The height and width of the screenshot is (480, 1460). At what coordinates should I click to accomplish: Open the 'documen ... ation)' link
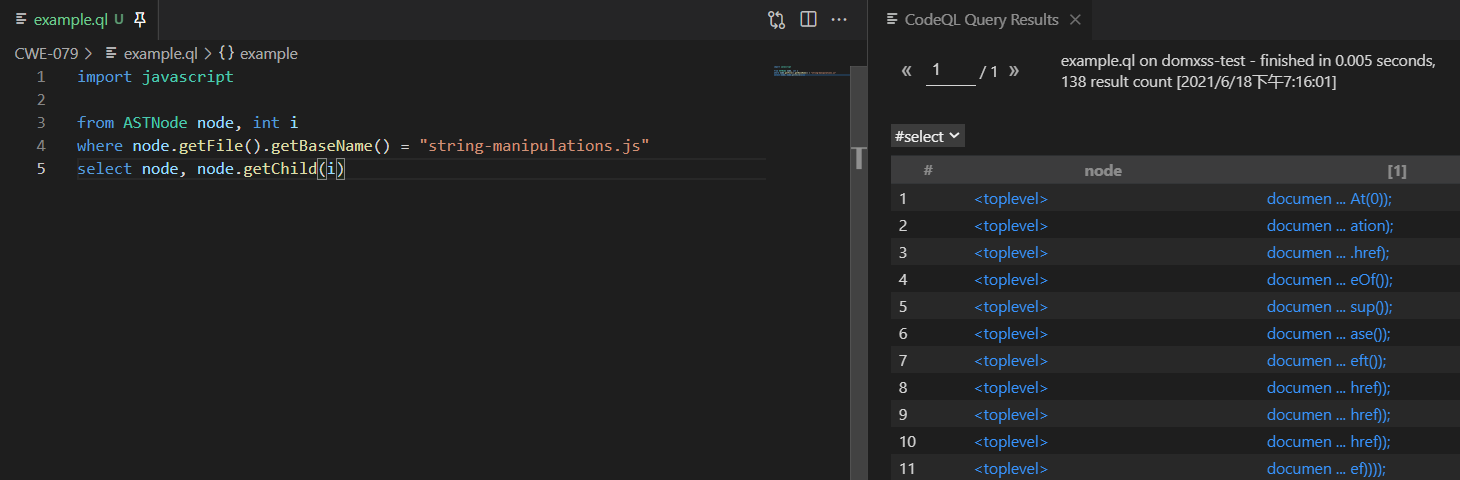point(1329,226)
